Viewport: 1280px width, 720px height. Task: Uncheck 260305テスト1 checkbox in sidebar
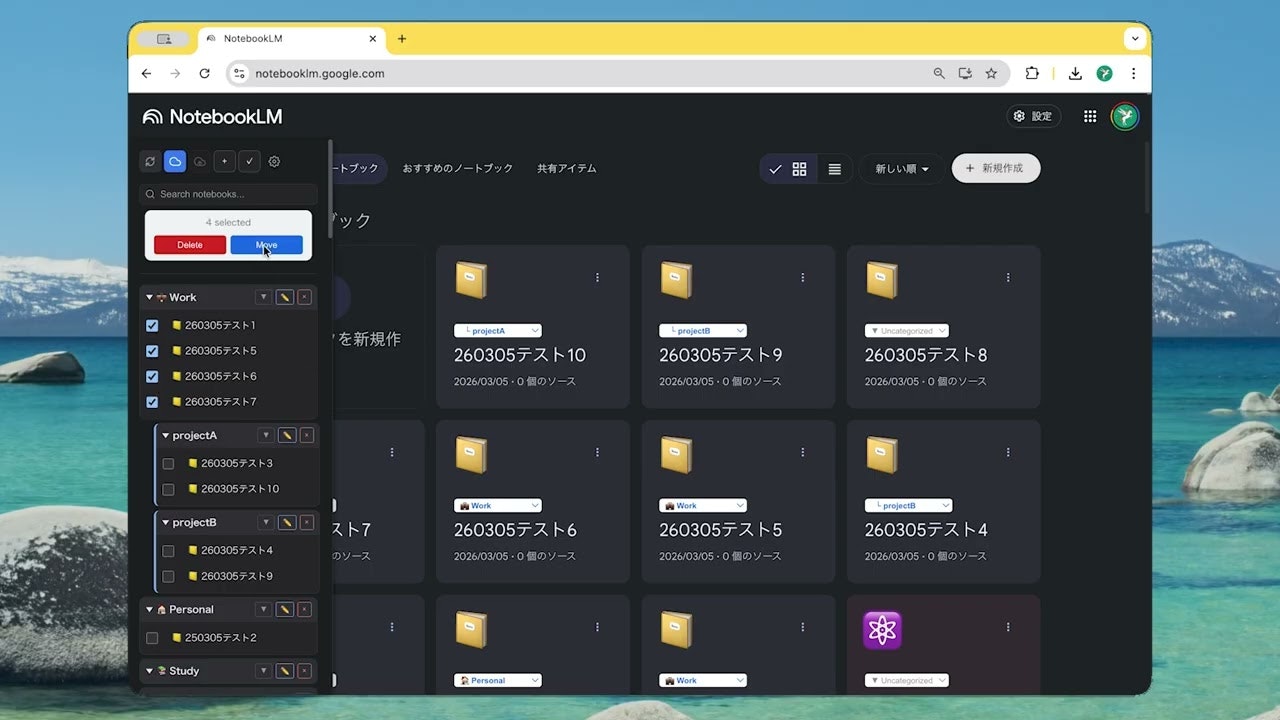pos(152,325)
